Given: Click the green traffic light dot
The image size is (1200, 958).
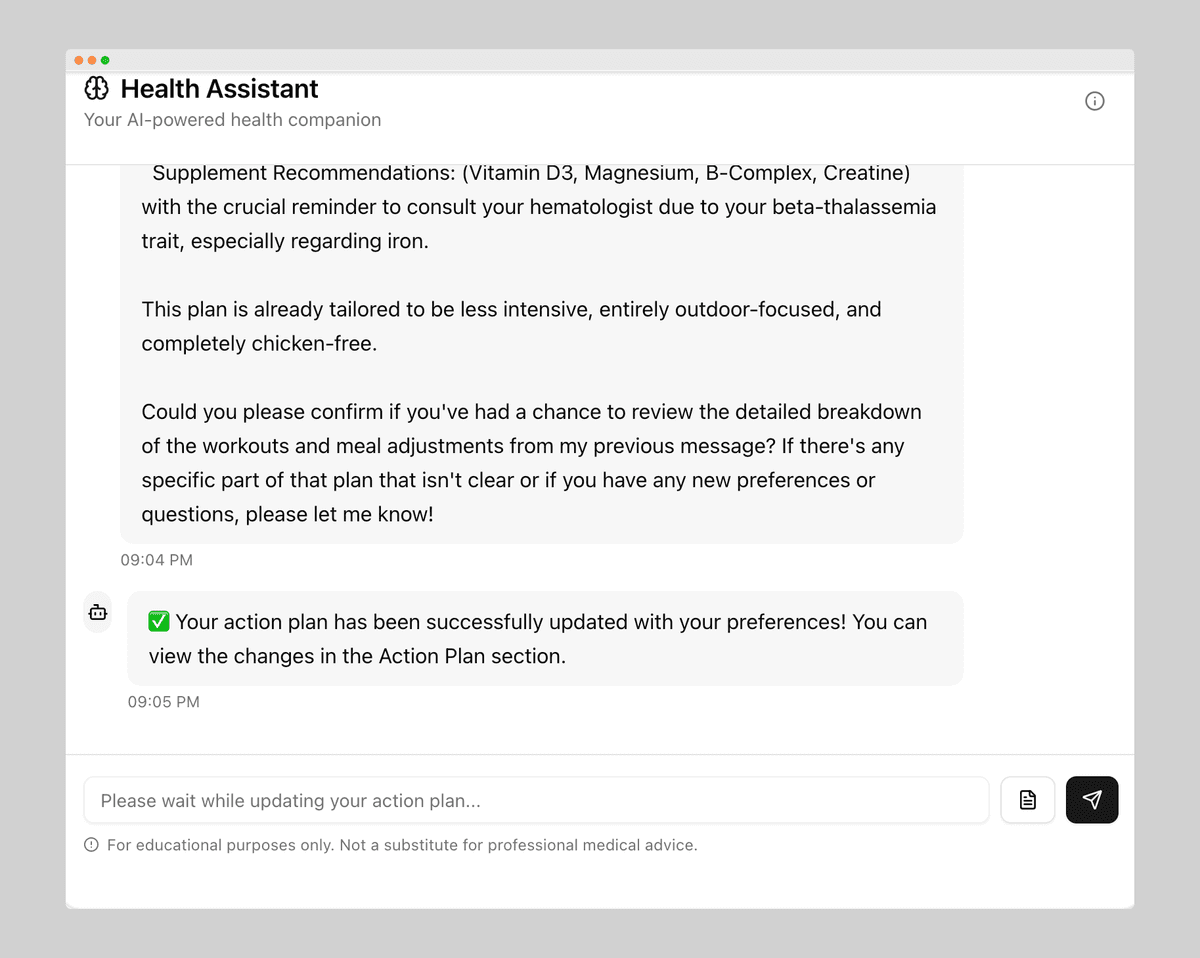Looking at the screenshot, I should (x=105, y=60).
